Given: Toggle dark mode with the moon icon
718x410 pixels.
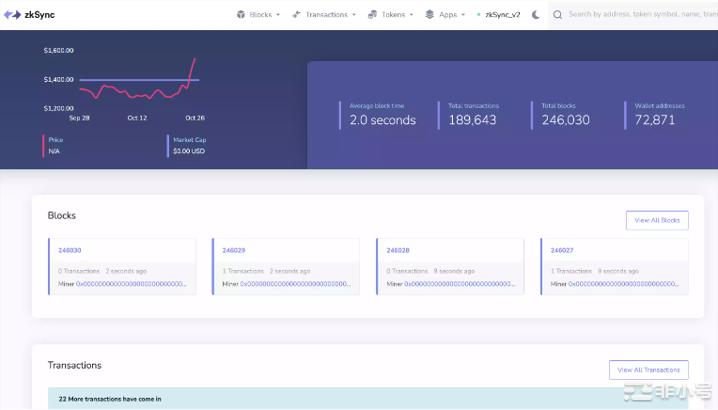Looking at the screenshot, I should (x=535, y=15).
